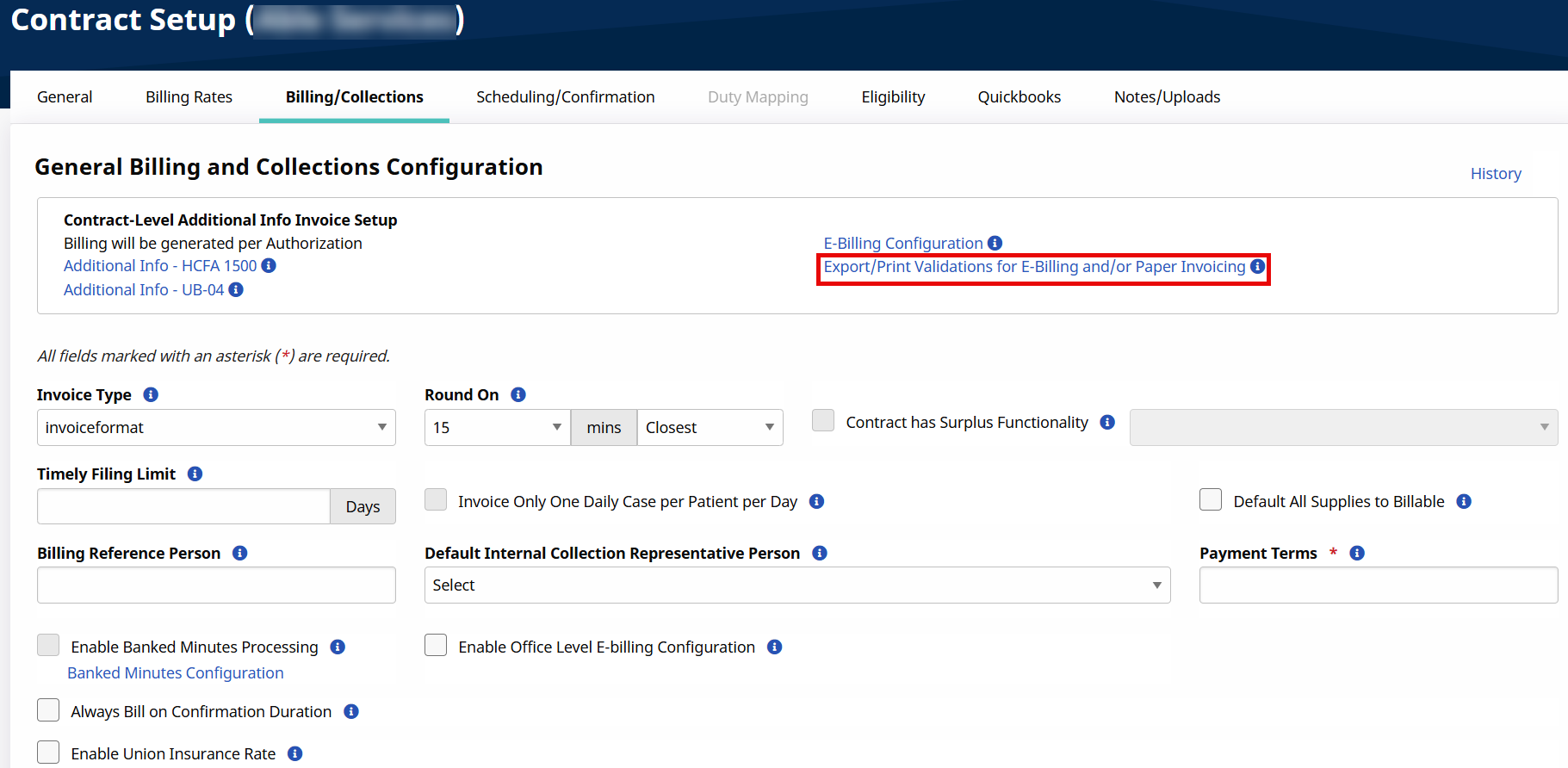
Task: Click info icon beside Round On label
Action: click(x=518, y=395)
